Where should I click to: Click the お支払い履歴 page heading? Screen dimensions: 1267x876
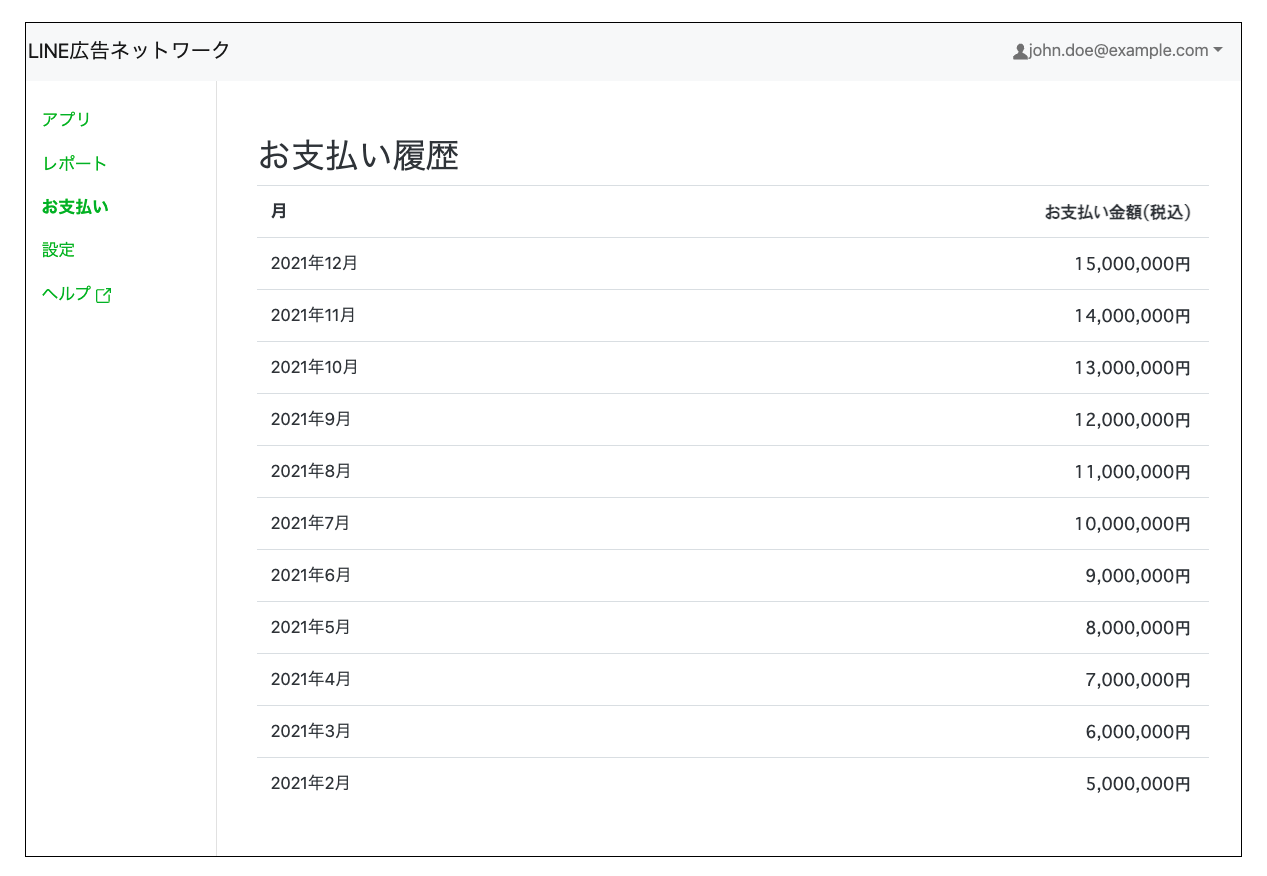coord(358,155)
